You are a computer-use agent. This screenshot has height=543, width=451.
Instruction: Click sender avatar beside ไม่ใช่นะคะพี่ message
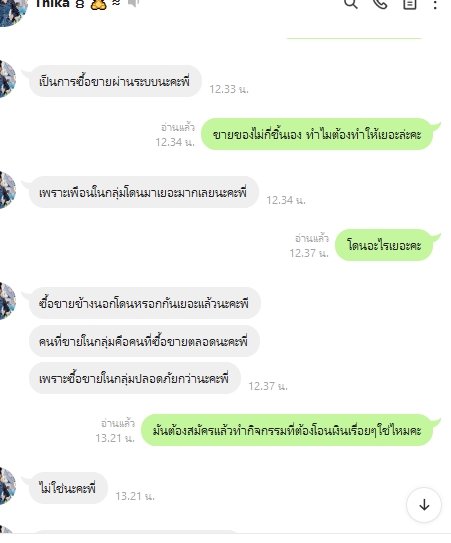(7, 486)
